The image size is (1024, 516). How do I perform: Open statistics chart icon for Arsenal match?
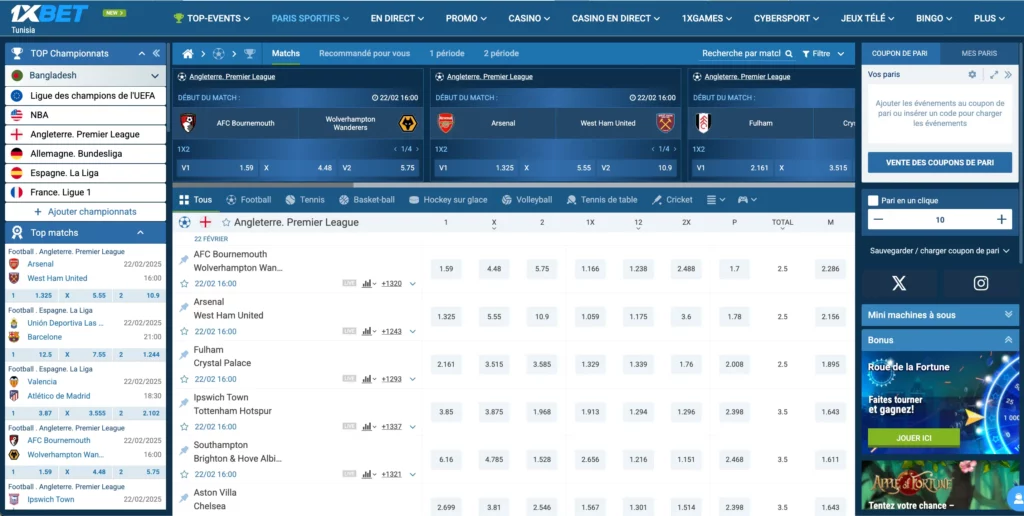pos(369,331)
